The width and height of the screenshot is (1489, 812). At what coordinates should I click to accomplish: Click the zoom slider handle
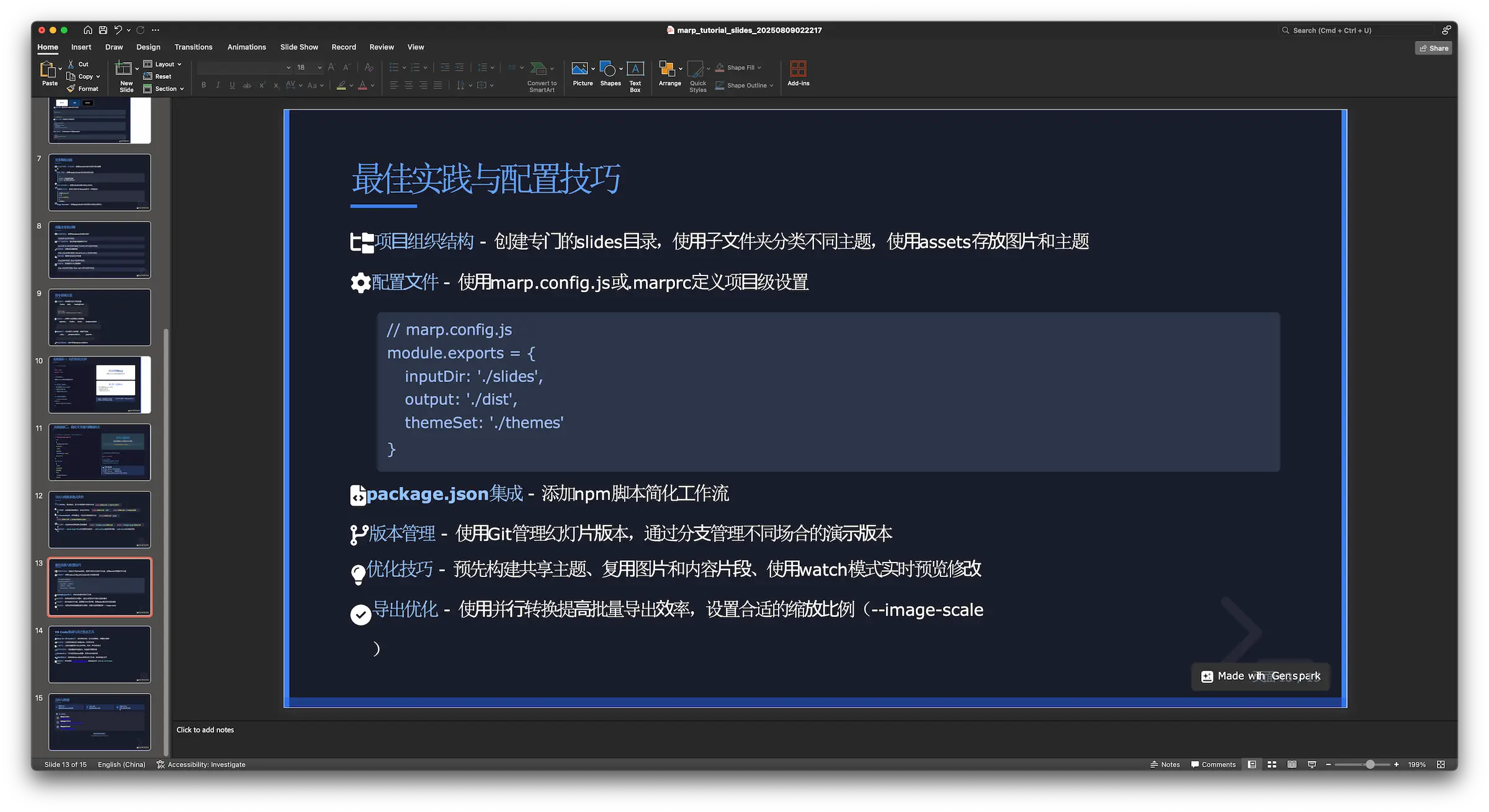pos(1370,764)
